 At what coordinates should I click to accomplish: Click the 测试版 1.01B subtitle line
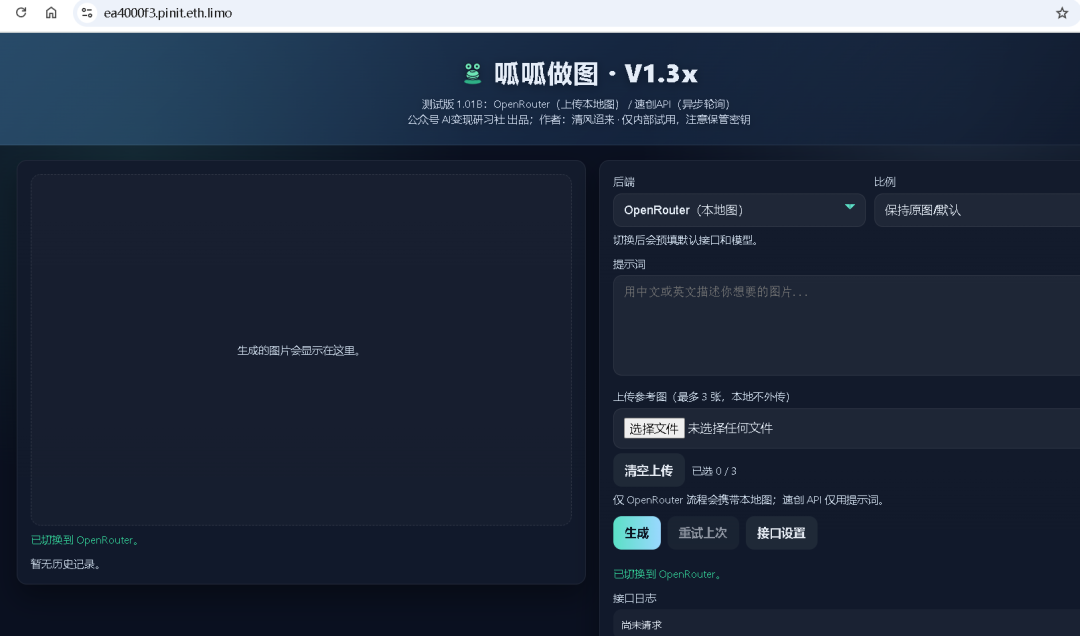[x=576, y=104]
